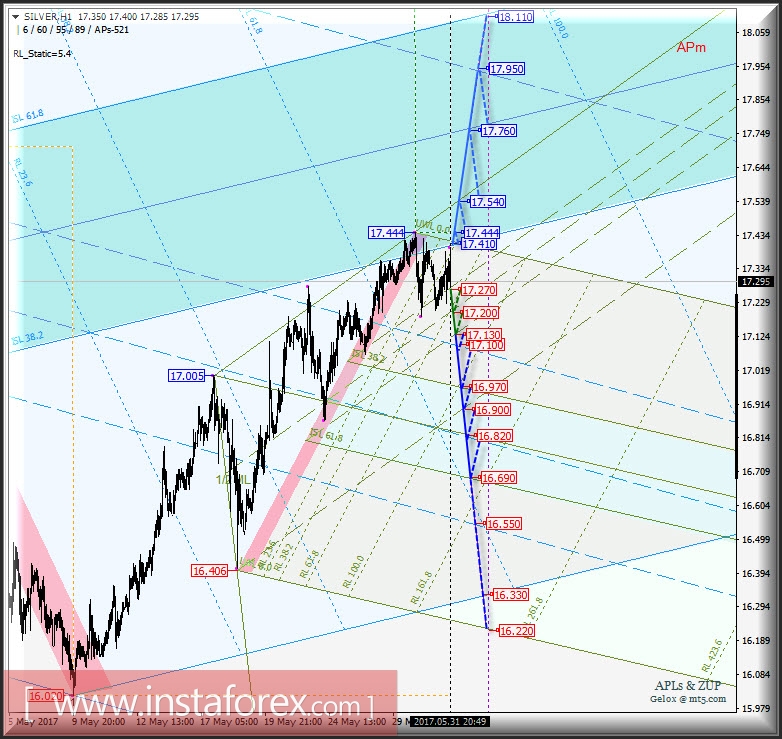Viewport: 782px width, 739px height.
Task: Click the RL 423.6 olive line label
Action: 712,655
